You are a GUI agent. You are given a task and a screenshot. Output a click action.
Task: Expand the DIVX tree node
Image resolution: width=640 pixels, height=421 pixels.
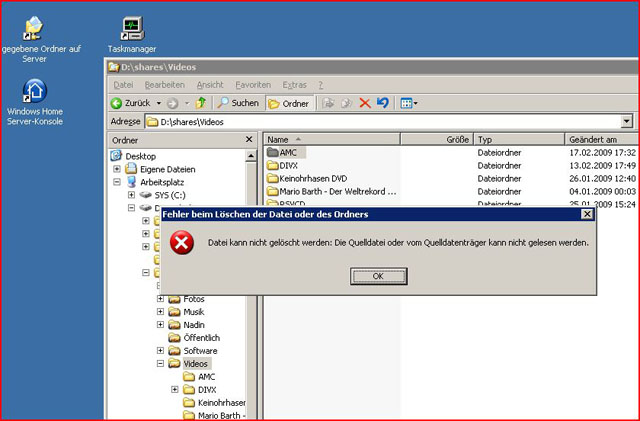point(175,390)
